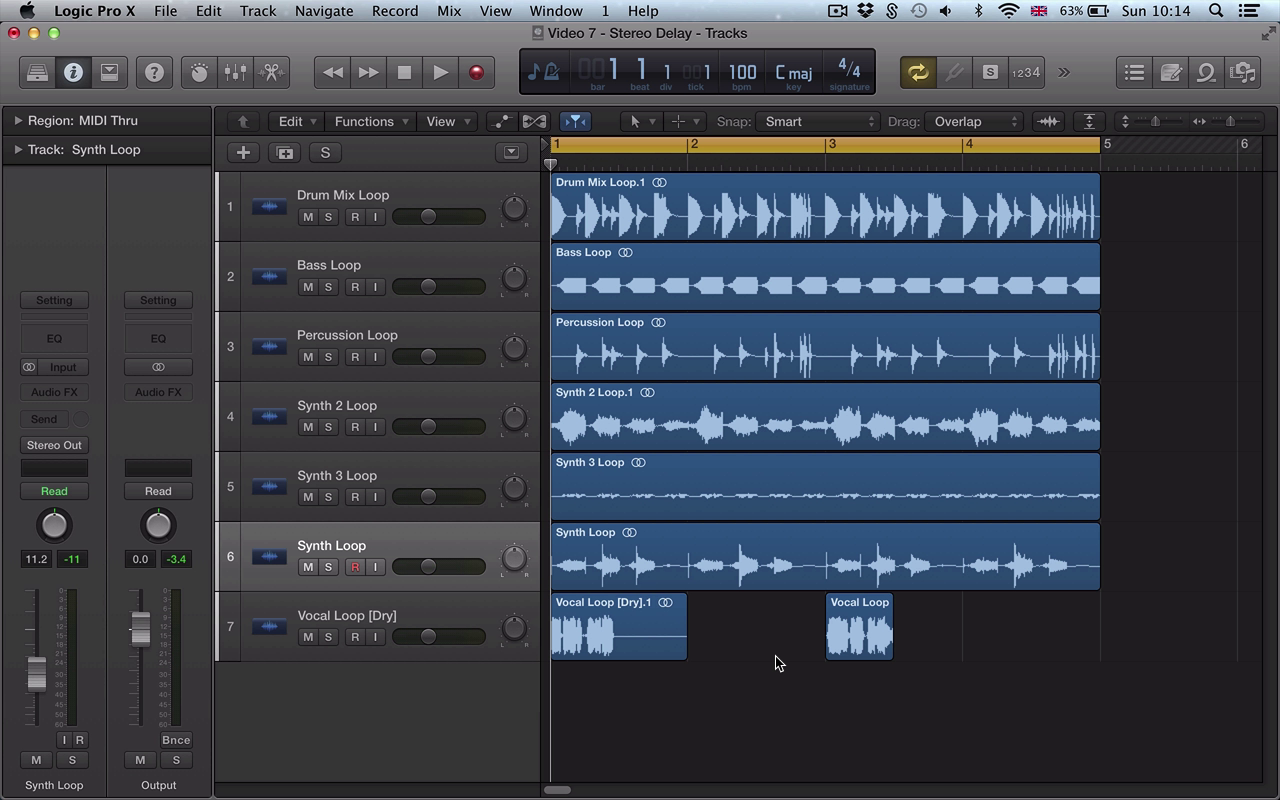Record-enable the Percussion Loop track

pos(354,357)
